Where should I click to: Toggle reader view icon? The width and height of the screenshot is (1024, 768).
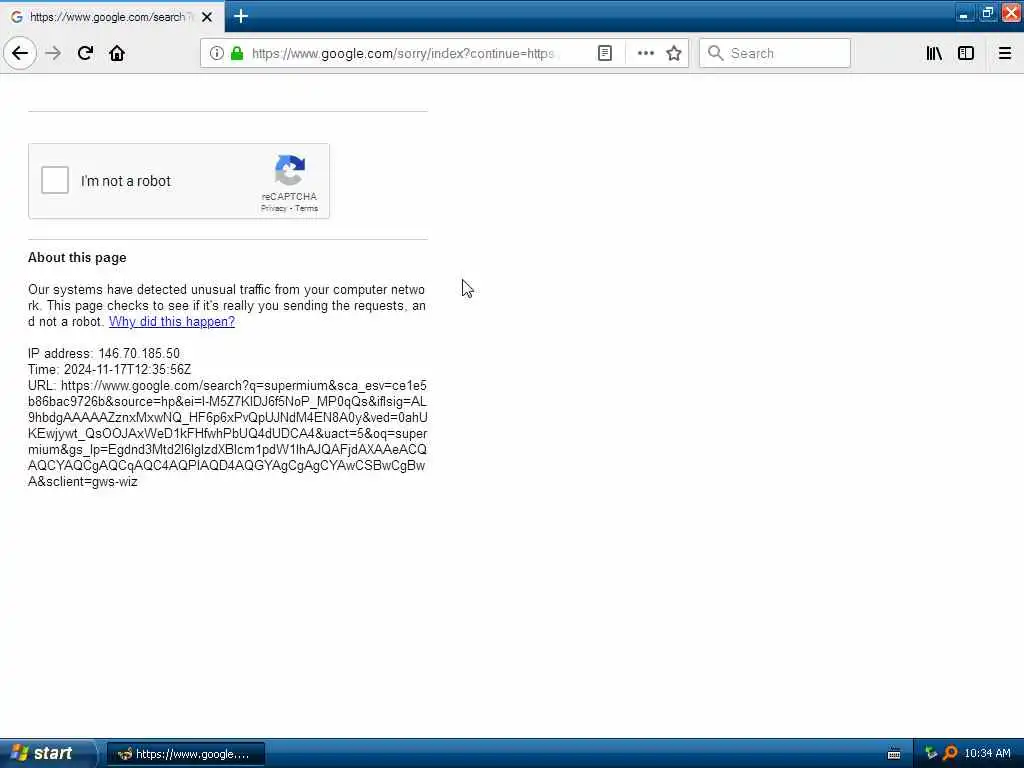pyautogui.click(x=605, y=53)
